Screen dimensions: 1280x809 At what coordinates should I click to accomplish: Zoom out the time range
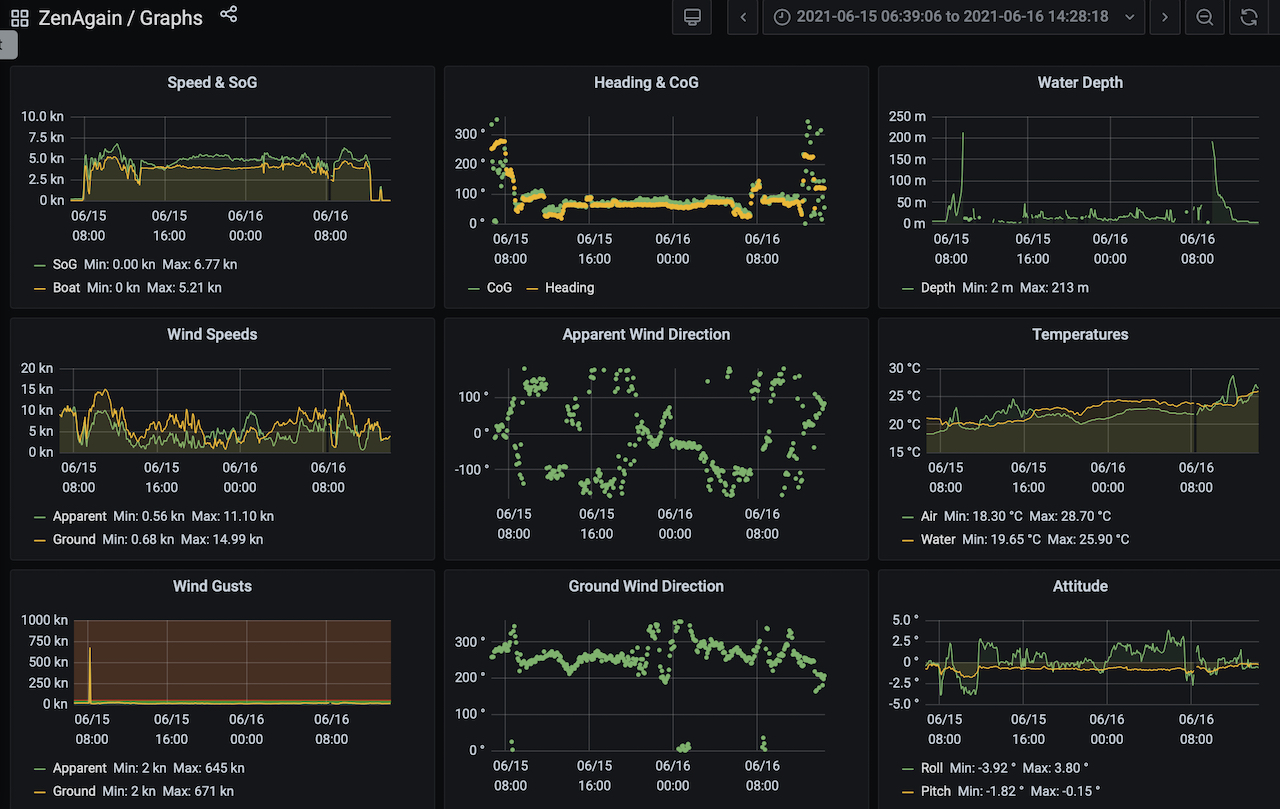[x=1205, y=17]
